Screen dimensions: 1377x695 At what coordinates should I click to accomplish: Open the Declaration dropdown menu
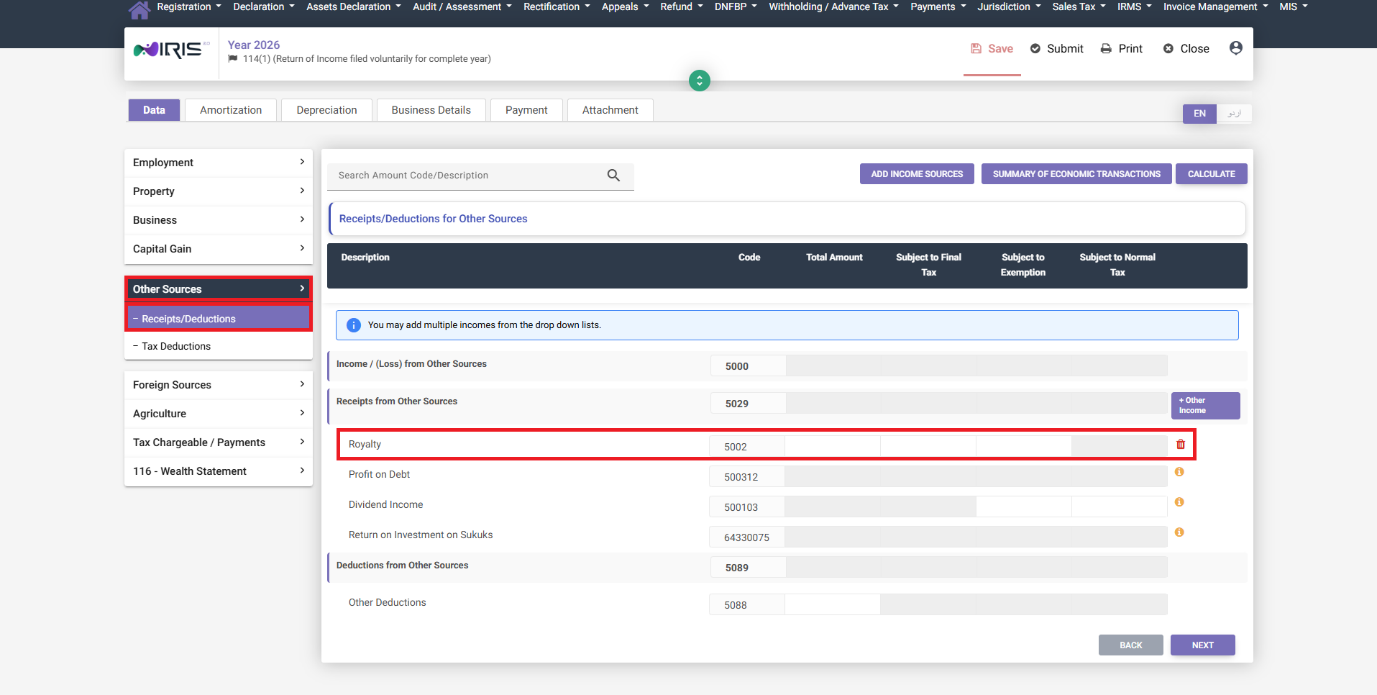click(x=264, y=7)
